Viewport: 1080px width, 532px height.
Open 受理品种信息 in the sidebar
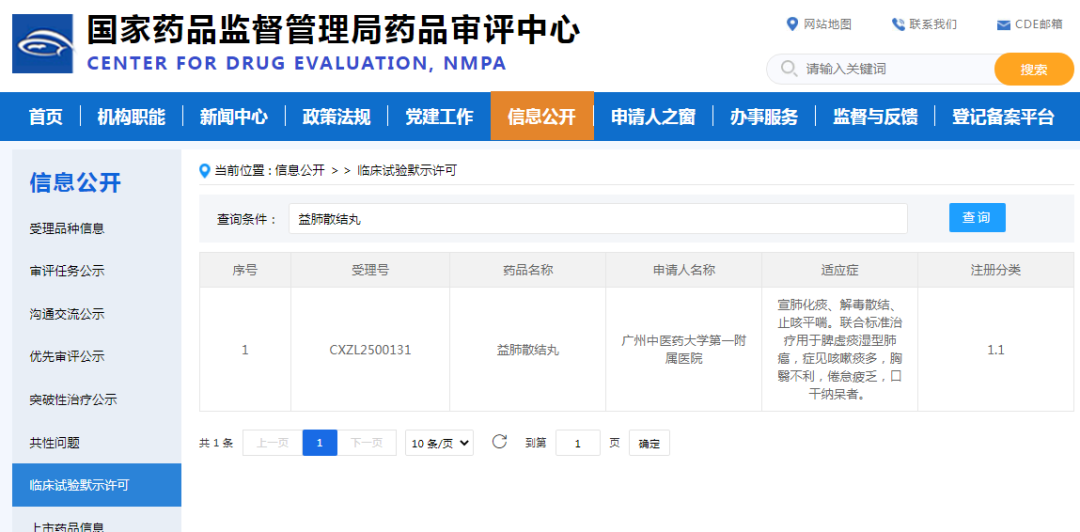coord(67,228)
